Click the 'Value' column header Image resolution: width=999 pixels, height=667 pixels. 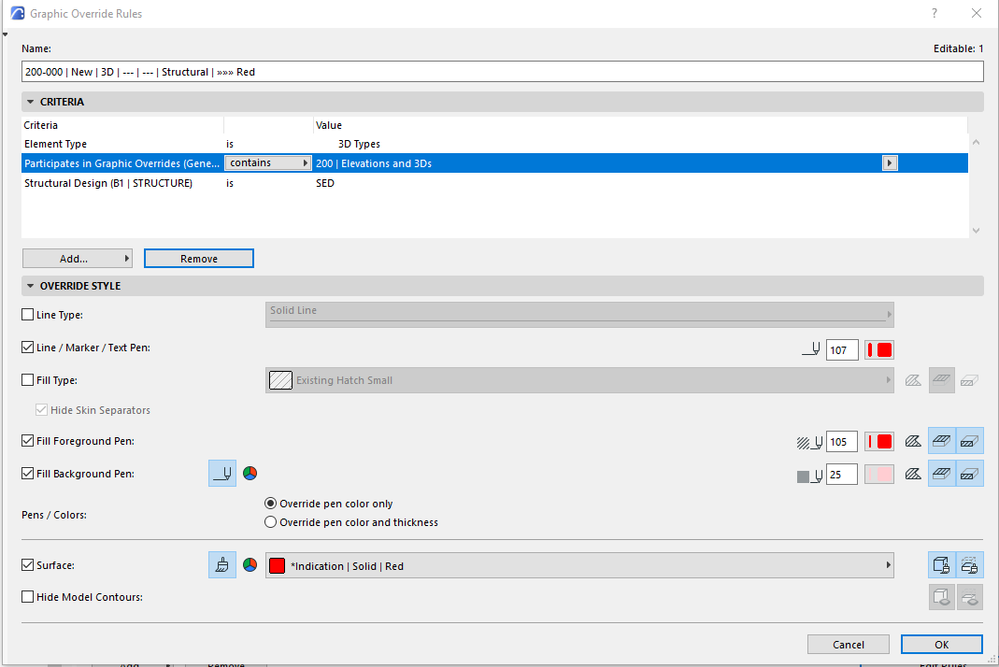coord(329,126)
